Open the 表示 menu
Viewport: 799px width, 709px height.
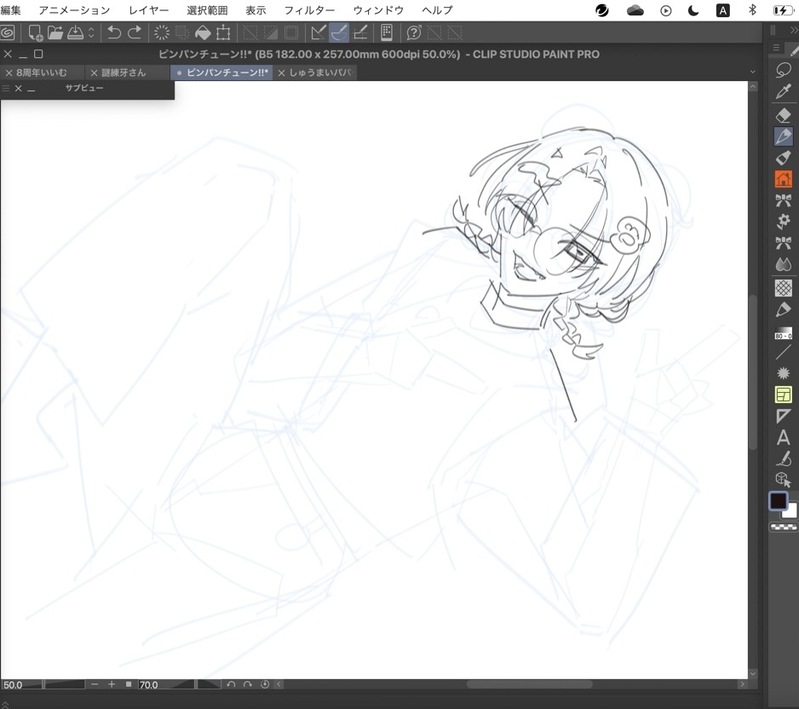256,10
